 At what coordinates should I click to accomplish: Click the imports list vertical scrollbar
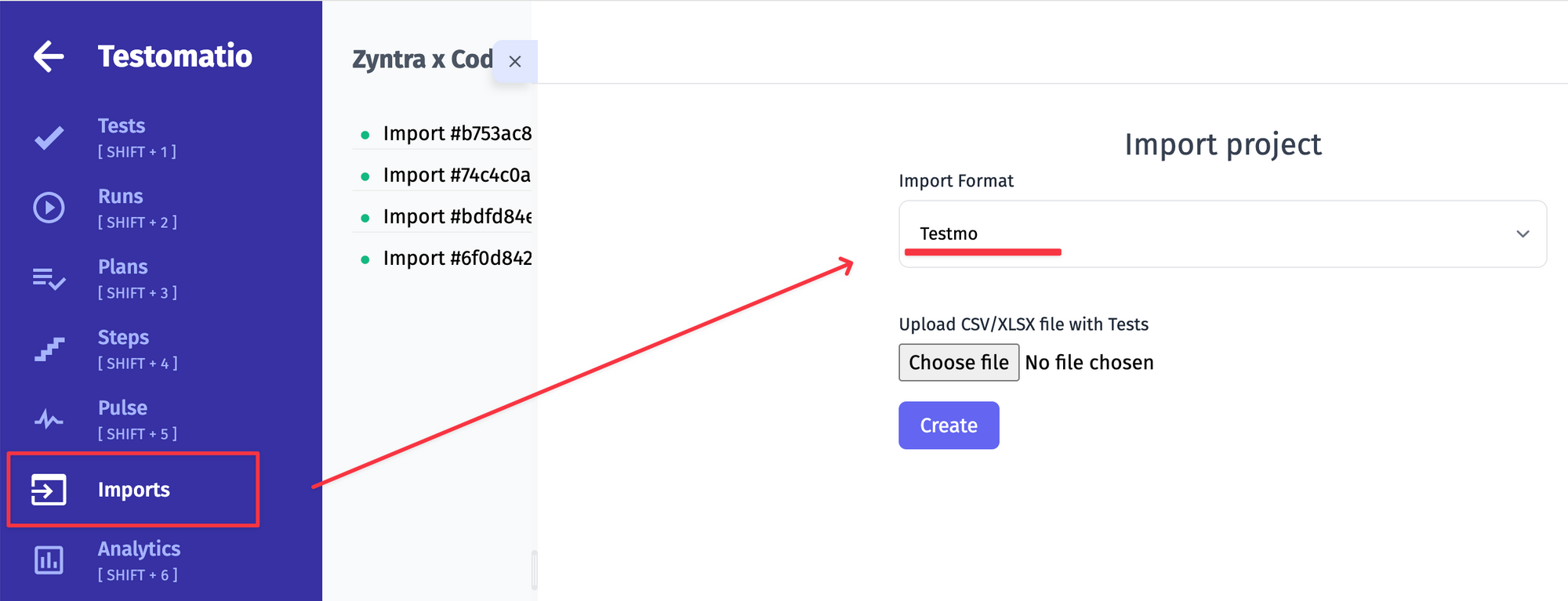[x=535, y=570]
